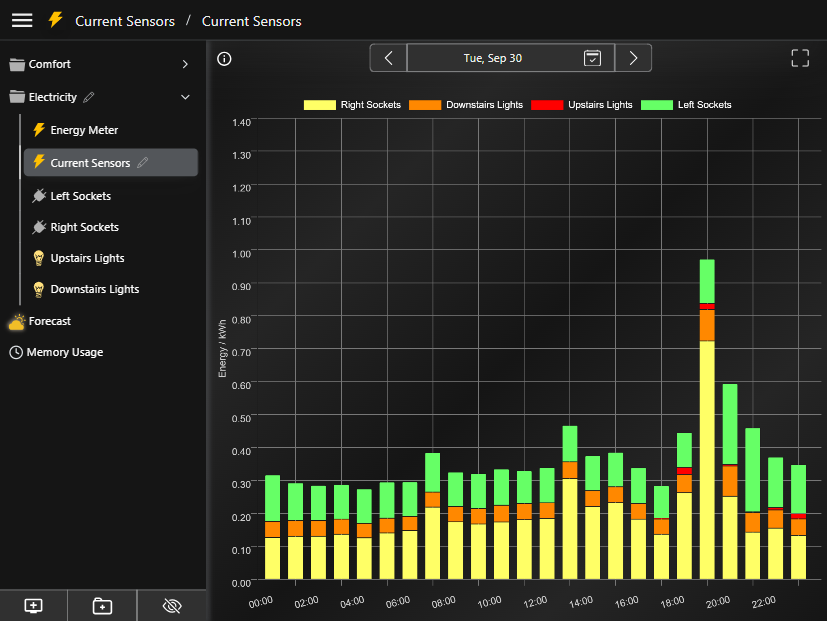Expand the Comfort section
The image size is (827, 621).
tap(184, 63)
